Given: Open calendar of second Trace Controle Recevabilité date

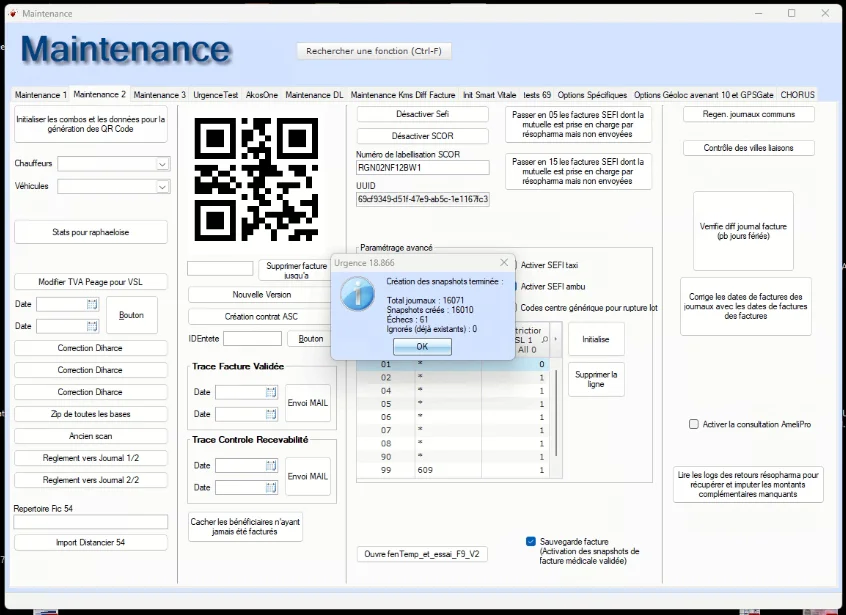Looking at the screenshot, I should [271, 487].
